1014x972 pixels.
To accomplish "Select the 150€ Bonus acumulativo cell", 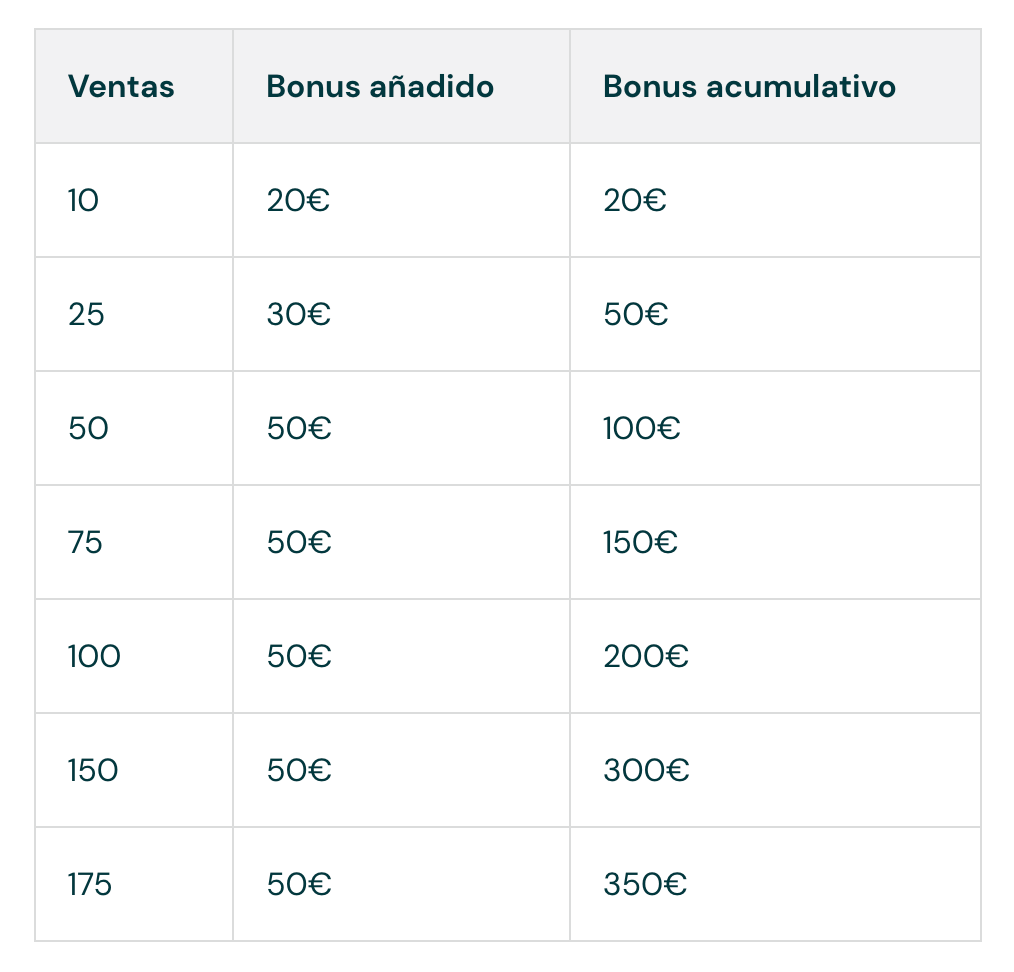I will (x=641, y=543).
